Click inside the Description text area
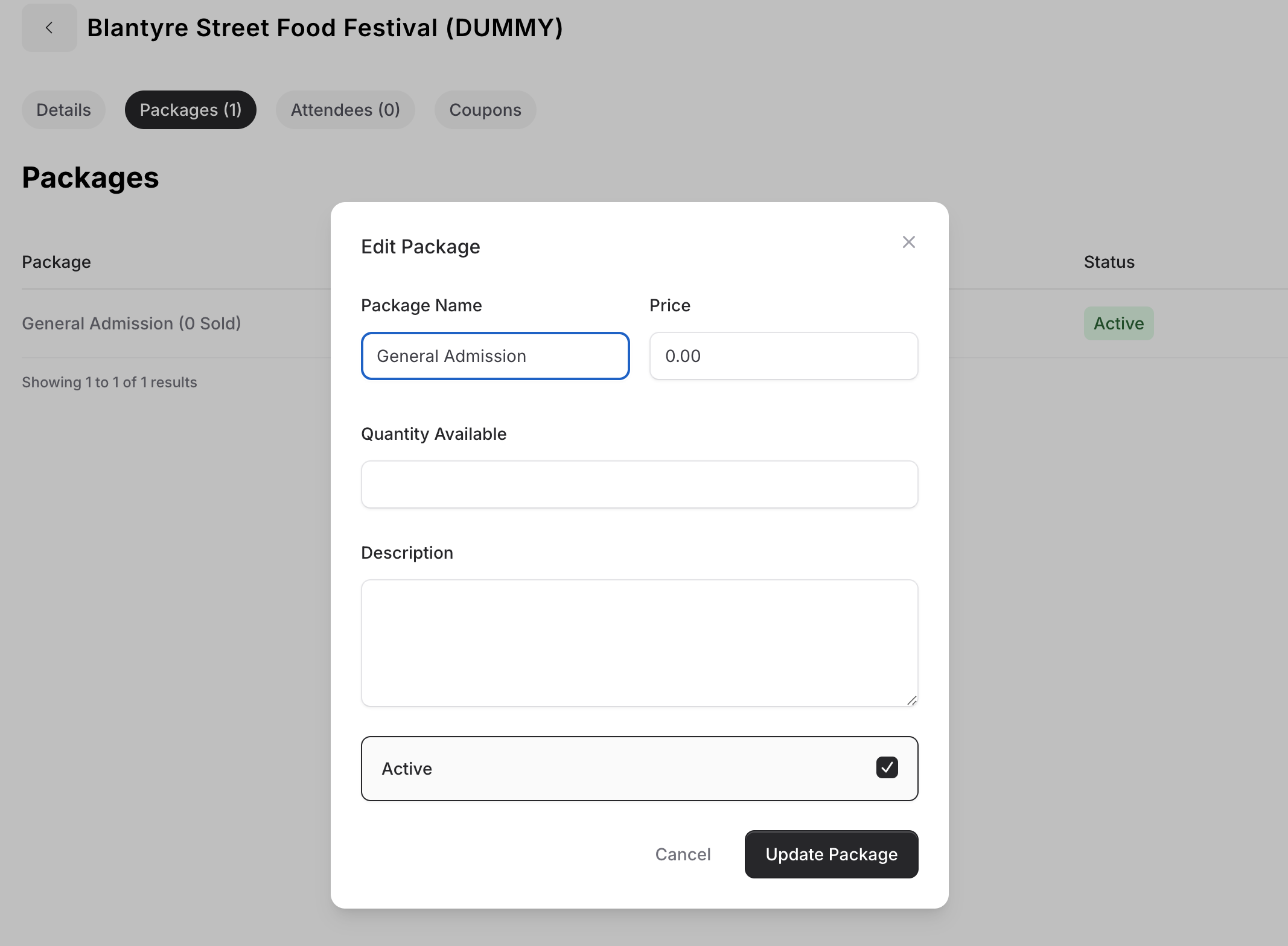 click(x=639, y=643)
